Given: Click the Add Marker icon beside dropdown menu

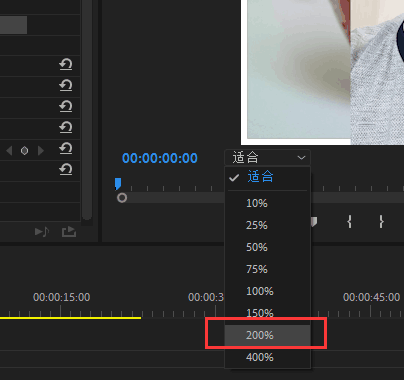Looking at the screenshot, I should pos(314,222).
